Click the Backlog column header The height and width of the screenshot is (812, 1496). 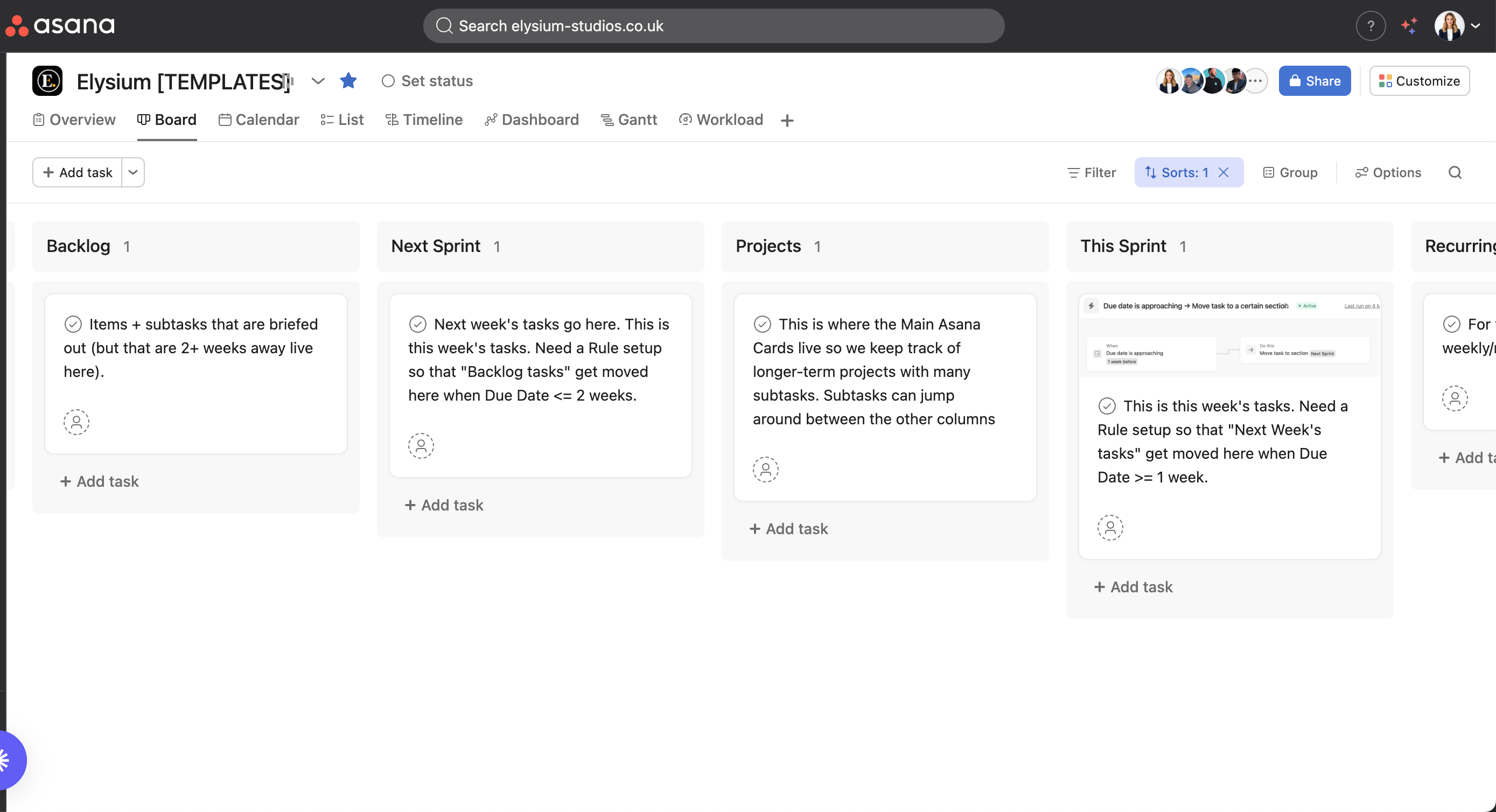click(195, 246)
